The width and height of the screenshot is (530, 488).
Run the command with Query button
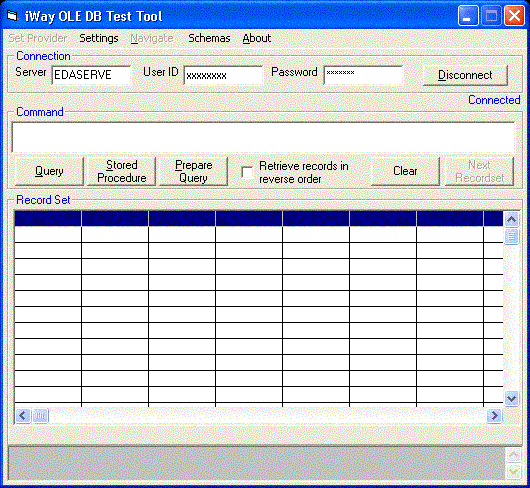point(49,171)
